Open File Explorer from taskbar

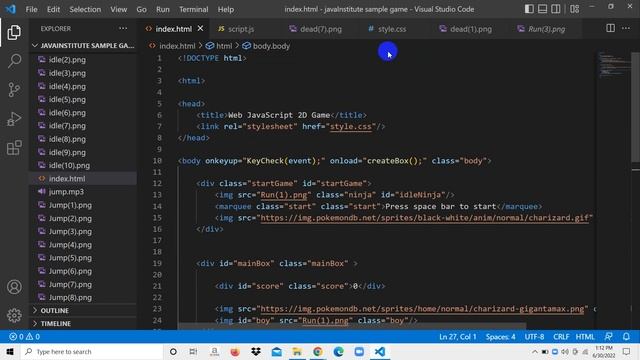297,351
